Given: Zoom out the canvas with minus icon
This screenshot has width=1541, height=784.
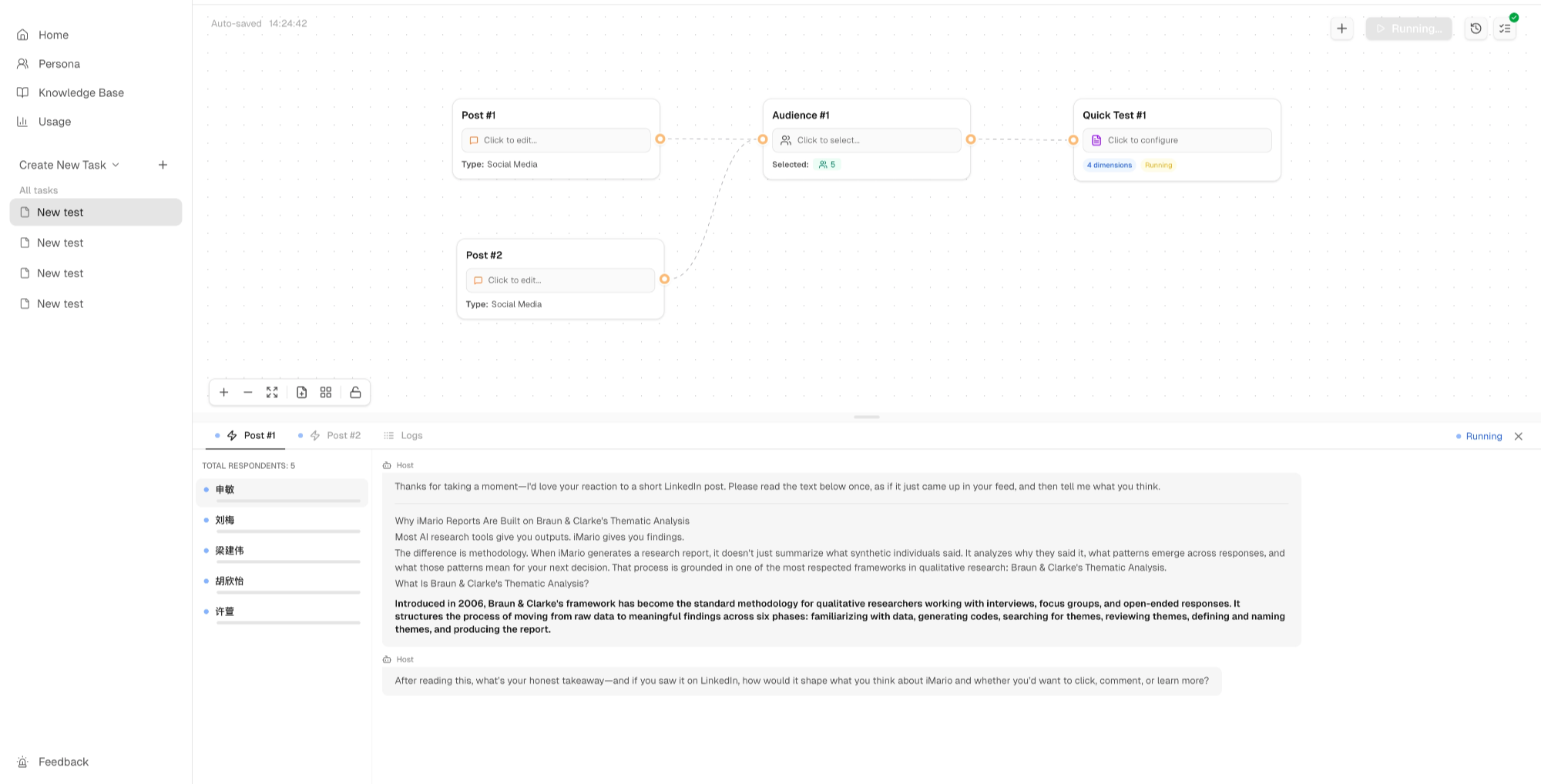Looking at the screenshot, I should point(247,392).
